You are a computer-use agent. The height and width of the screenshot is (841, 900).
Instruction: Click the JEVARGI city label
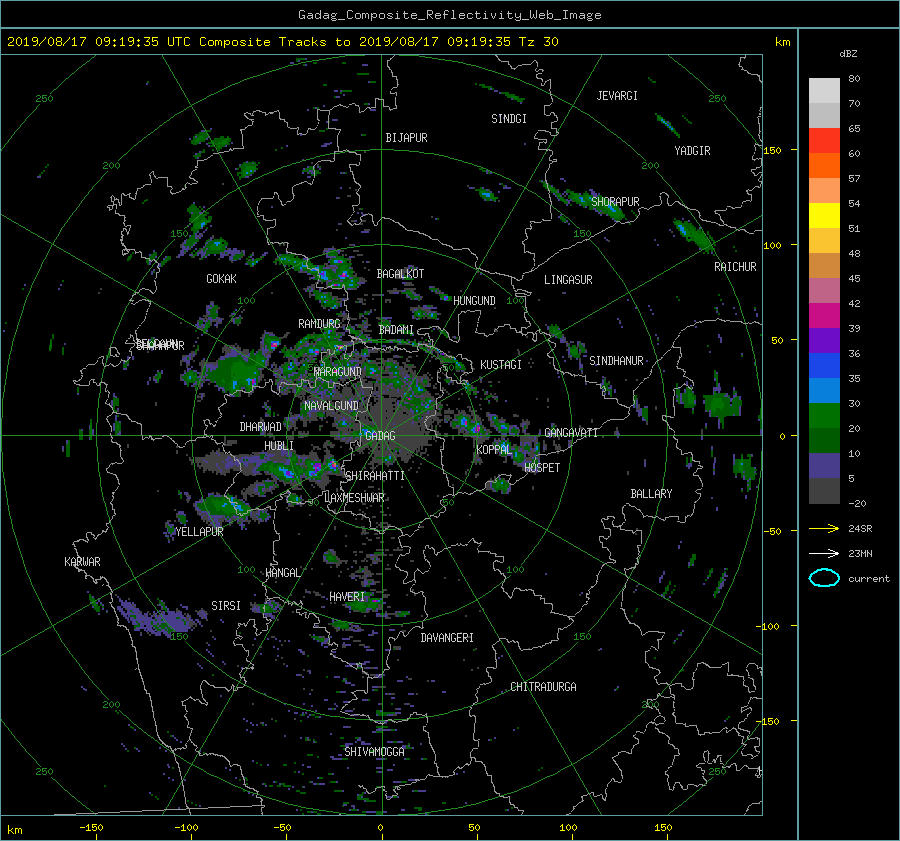[x=617, y=96]
